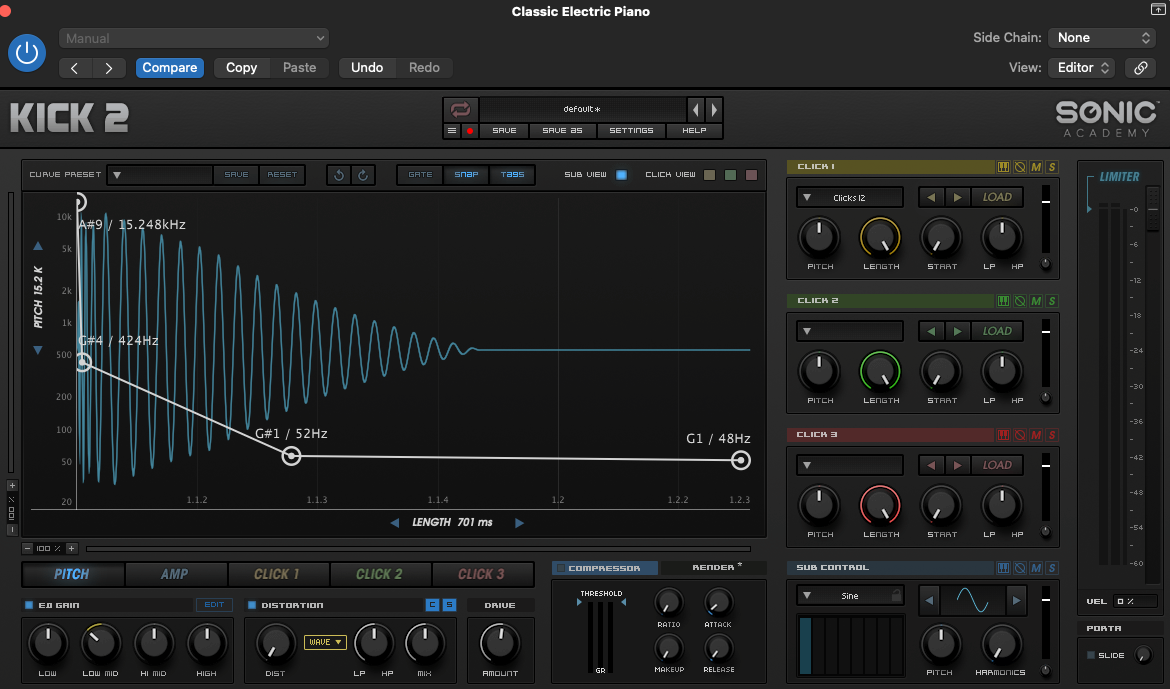Viewport: 1170px width, 689px height.
Task: Click the Compare button
Action: [x=169, y=68]
